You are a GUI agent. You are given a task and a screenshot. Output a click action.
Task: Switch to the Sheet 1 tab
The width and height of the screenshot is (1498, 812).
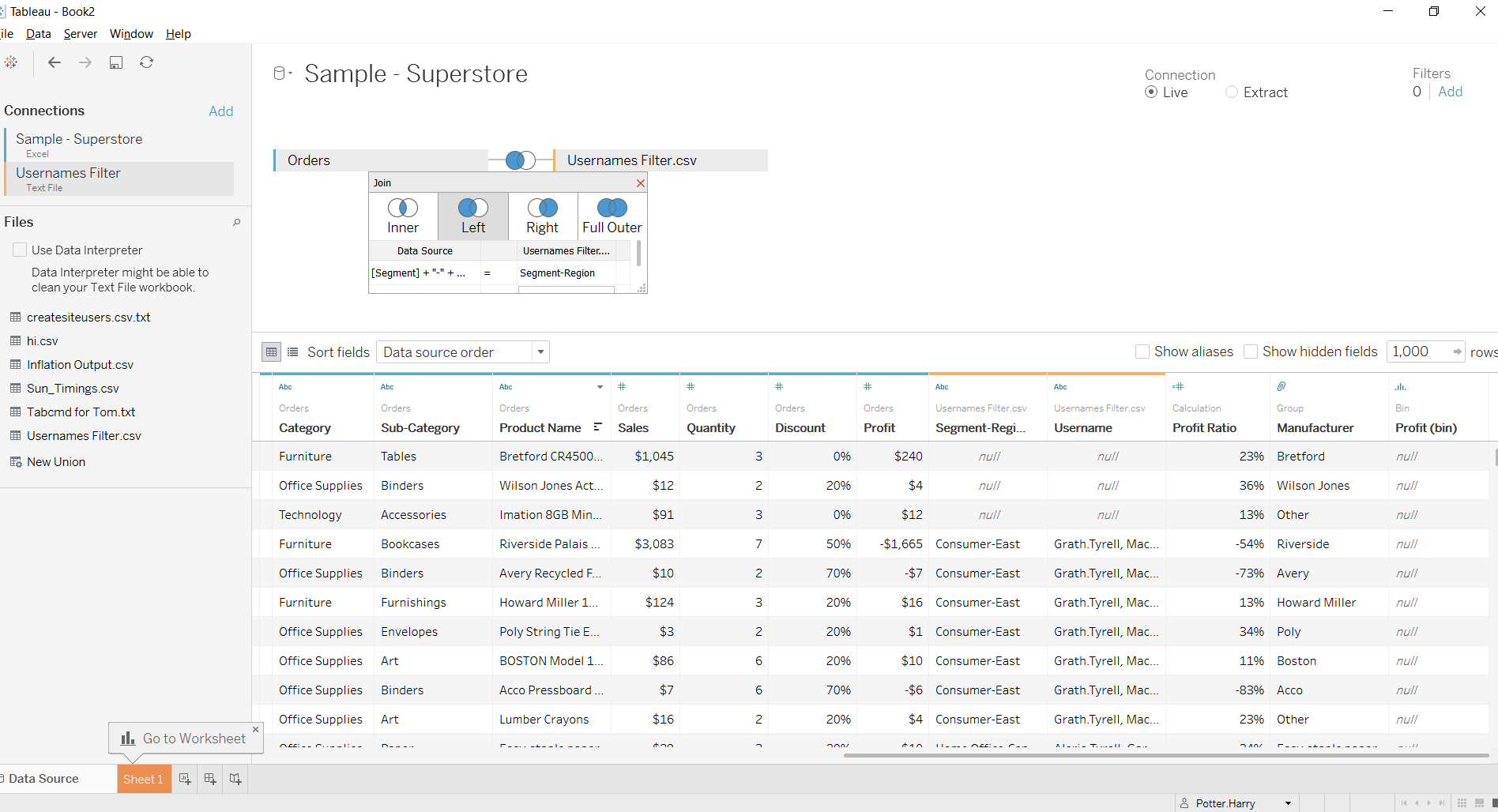(144, 779)
